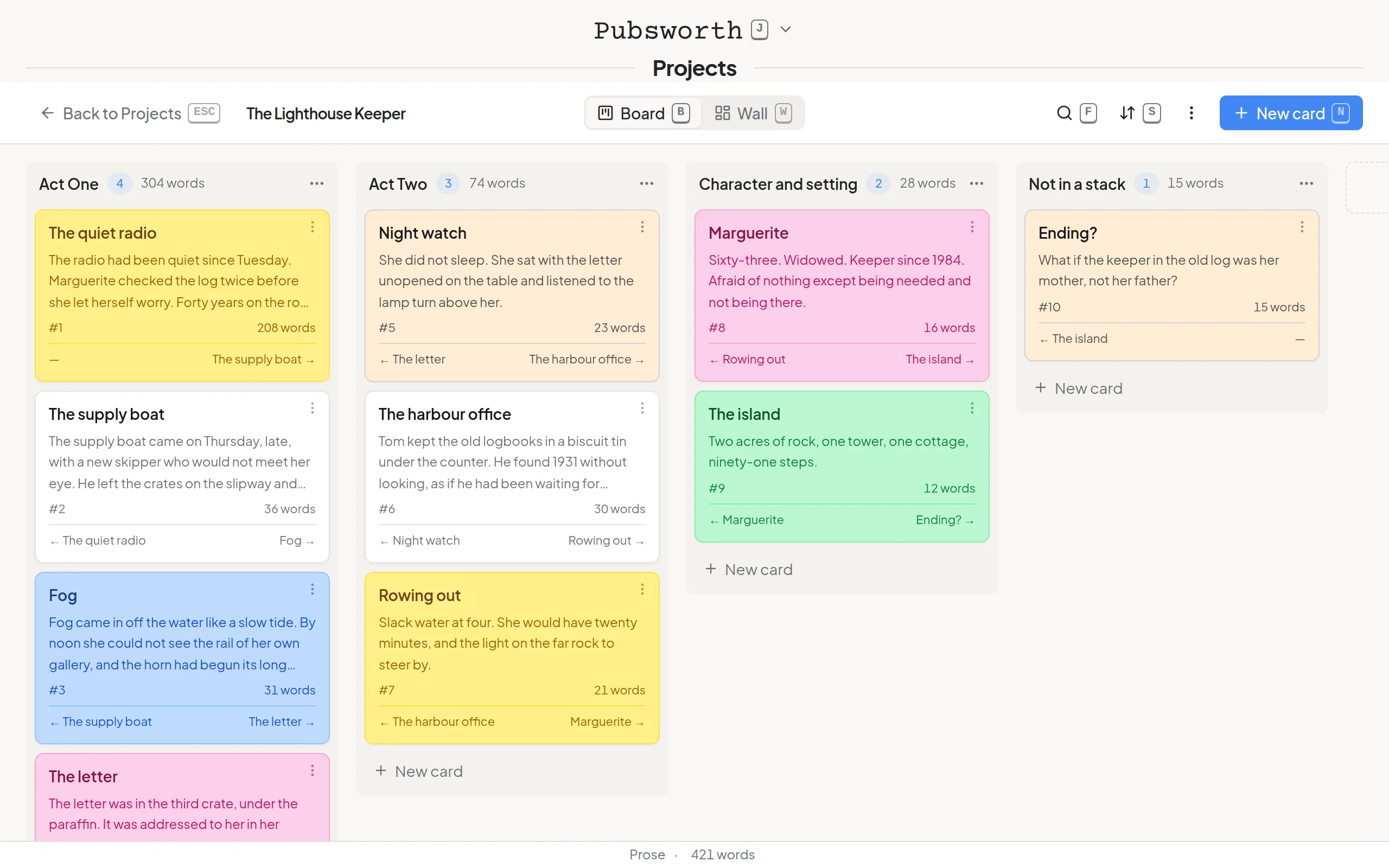Open Character and setting stack options
The width and height of the screenshot is (1389, 868).
(x=977, y=183)
